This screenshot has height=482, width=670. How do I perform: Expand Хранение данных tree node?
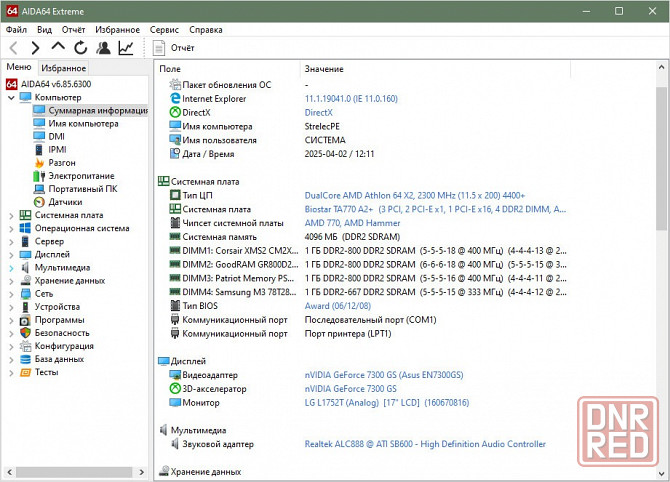pos(12,282)
